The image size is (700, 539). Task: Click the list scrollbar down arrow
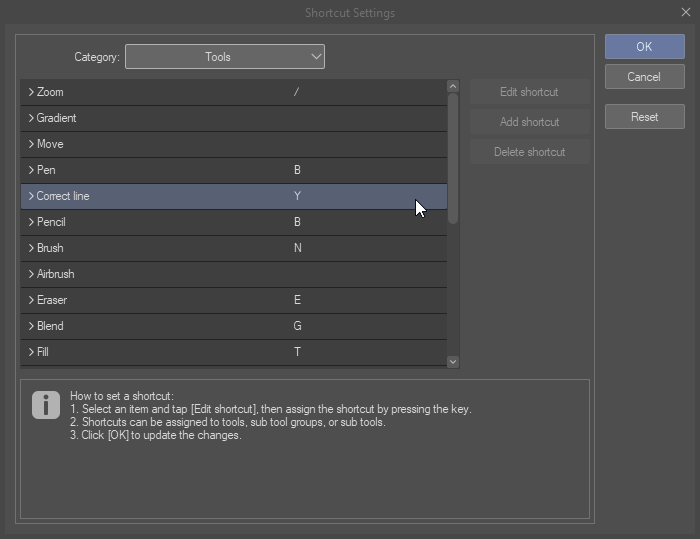(x=453, y=362)
